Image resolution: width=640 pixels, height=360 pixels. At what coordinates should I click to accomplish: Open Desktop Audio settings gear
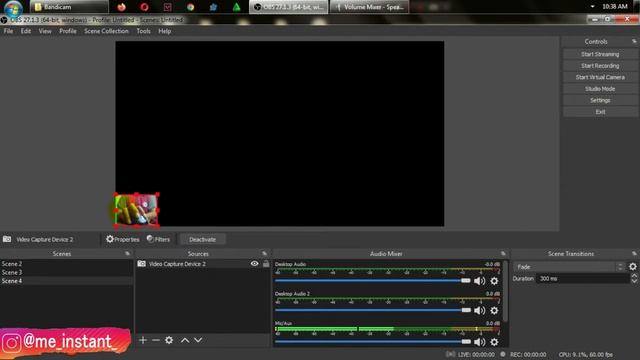494,281
